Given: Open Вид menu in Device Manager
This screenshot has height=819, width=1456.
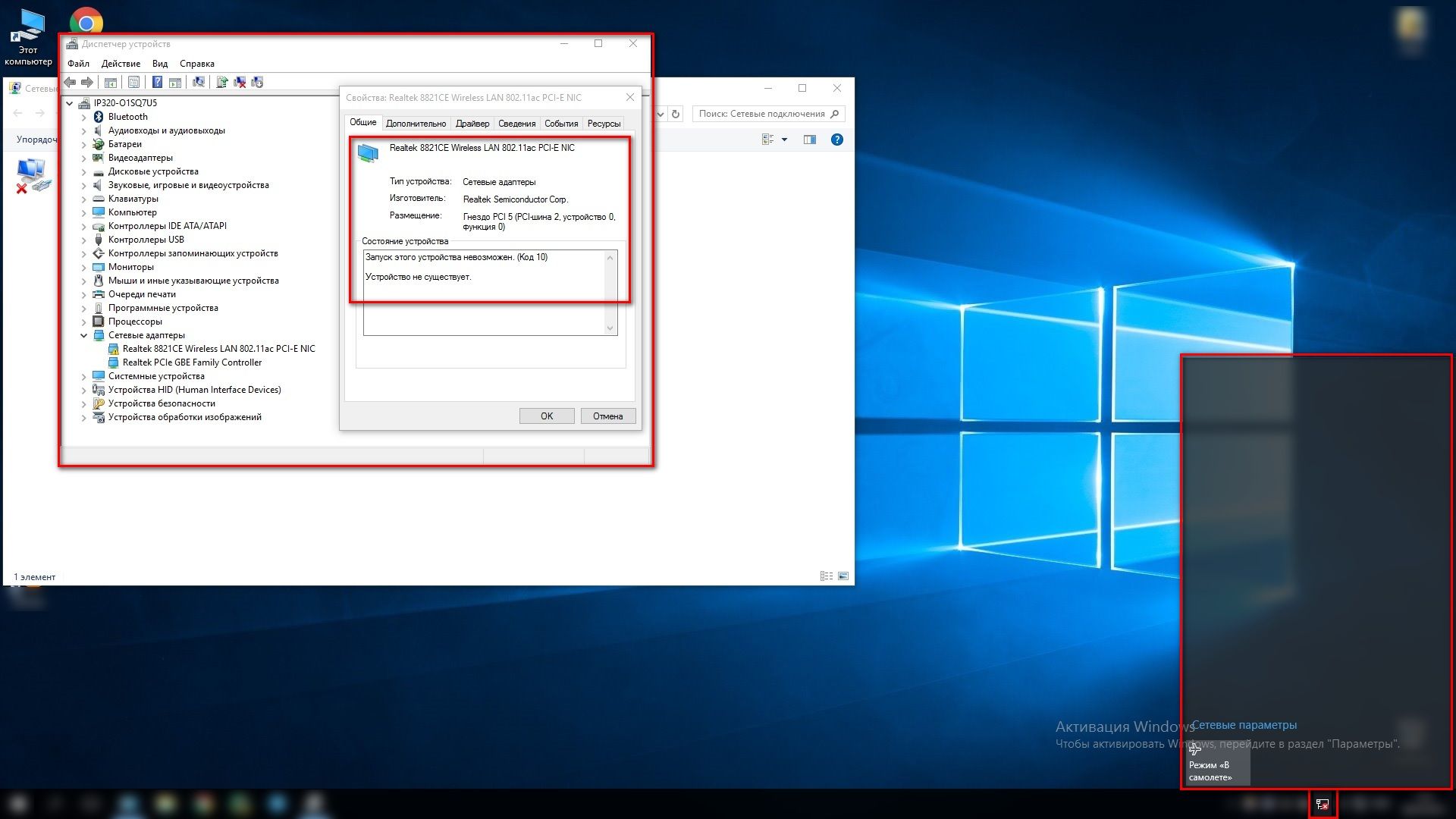Looking at the screenshot, I should [159, 63].
